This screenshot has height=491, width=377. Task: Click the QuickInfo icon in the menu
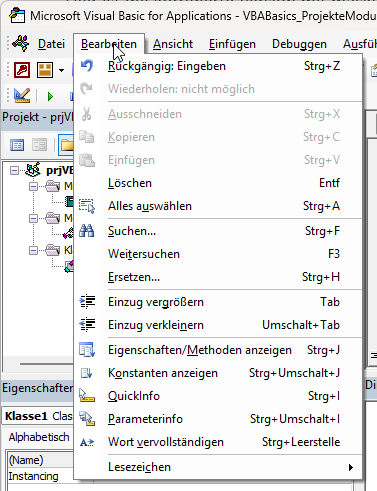87,396
